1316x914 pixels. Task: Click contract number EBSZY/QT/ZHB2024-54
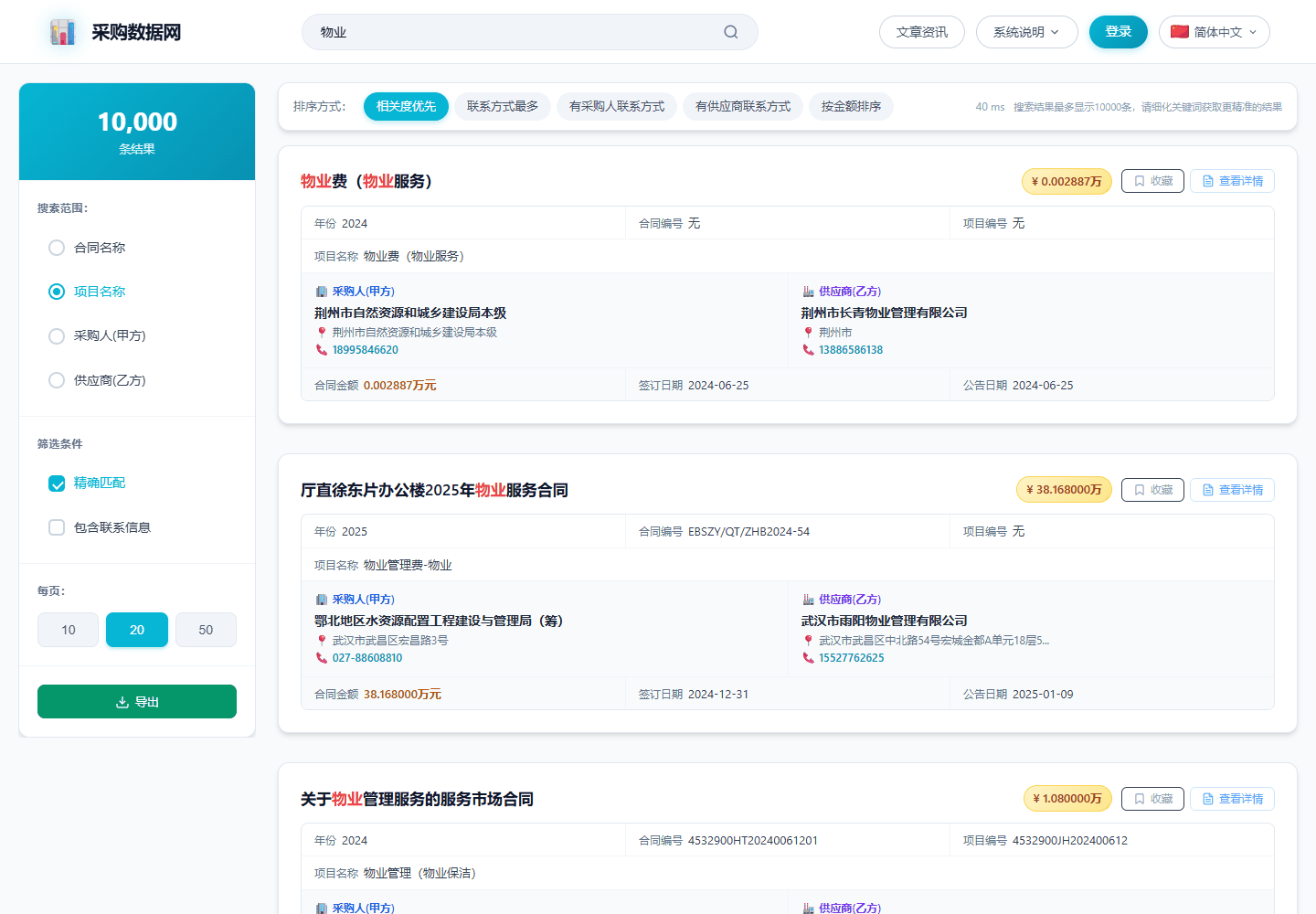coord(748,531)
